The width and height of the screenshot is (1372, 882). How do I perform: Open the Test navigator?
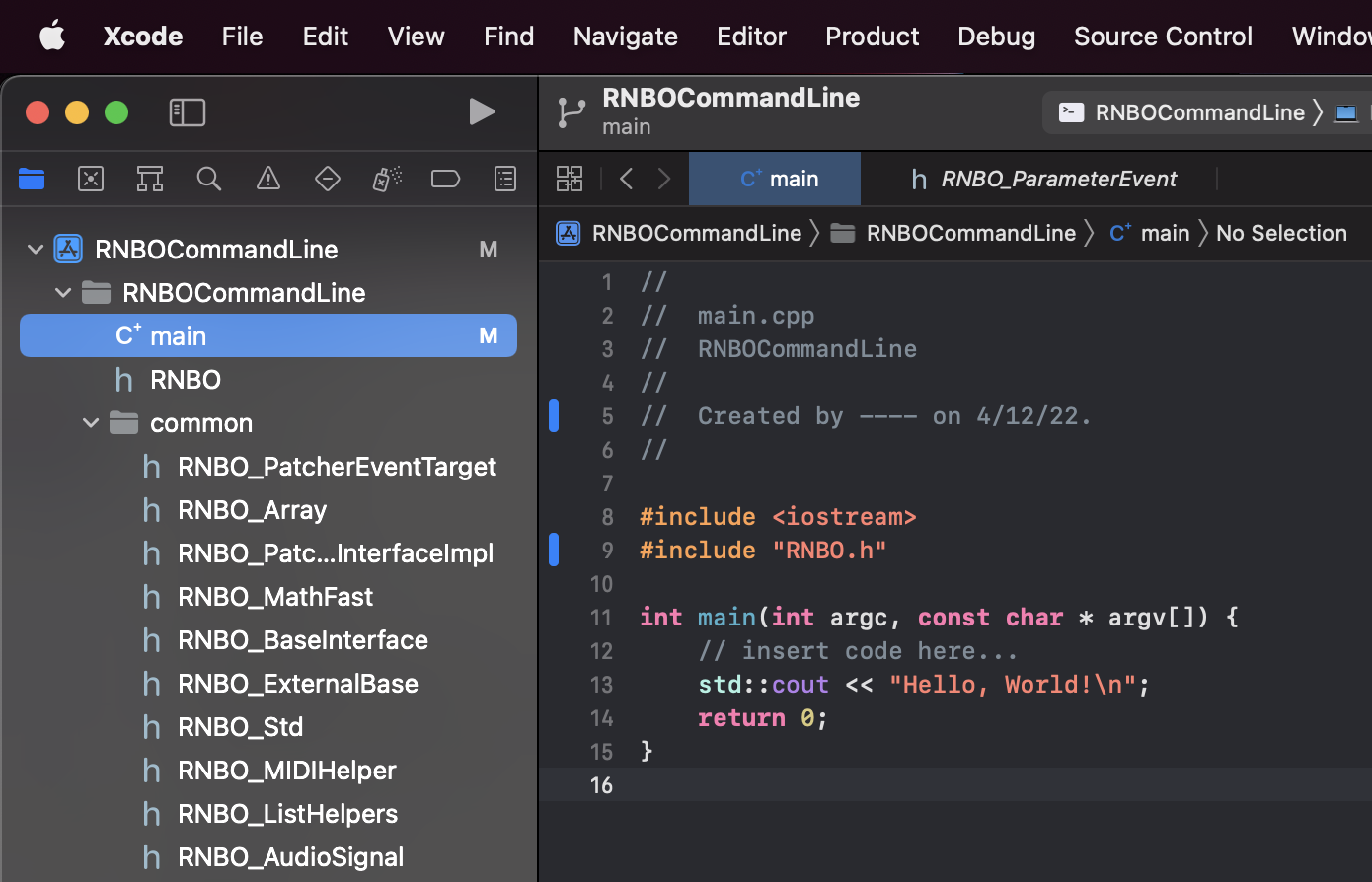click(x=328, y=179)
